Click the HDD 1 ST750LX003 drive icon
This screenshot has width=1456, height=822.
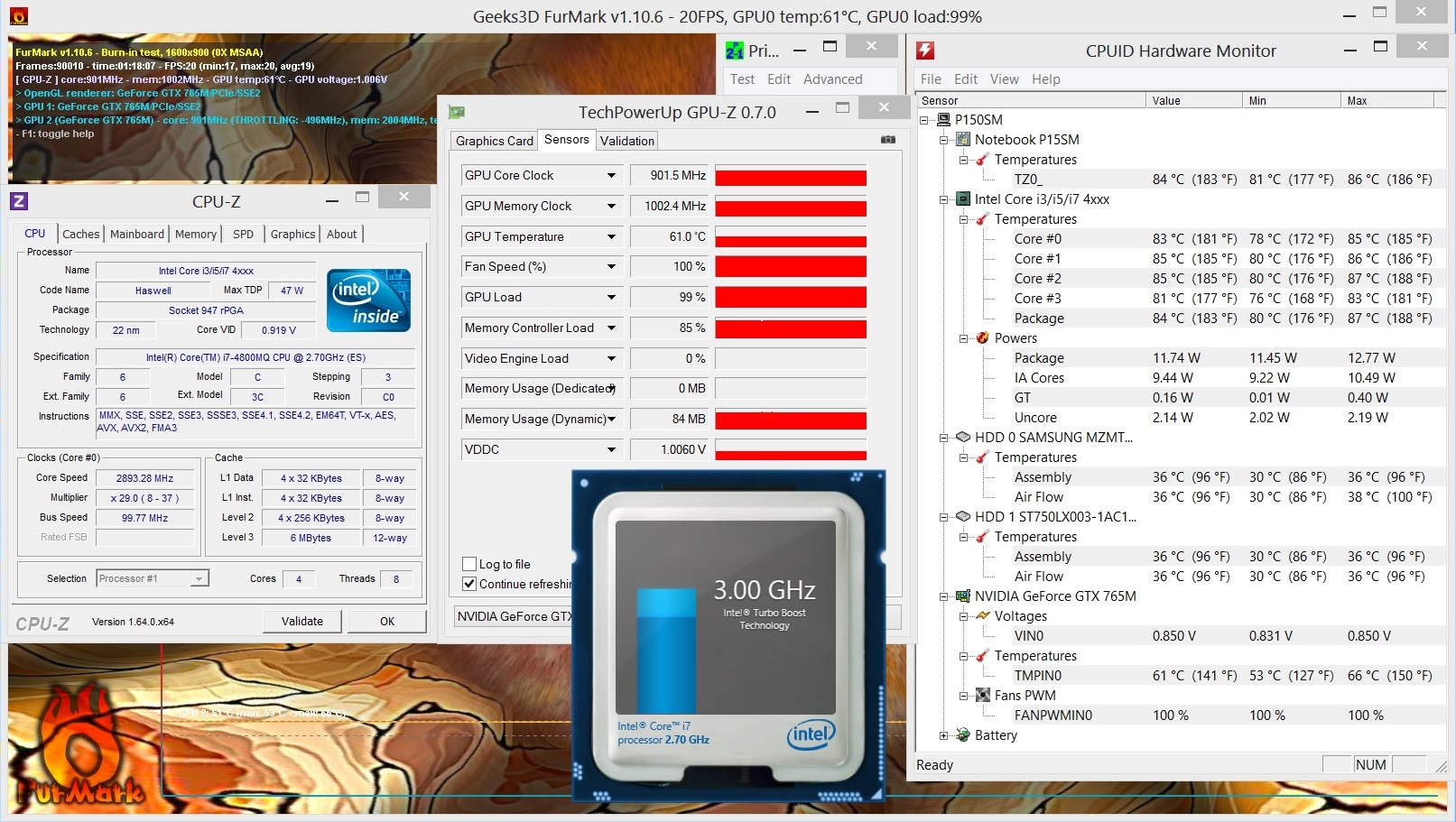pos(963,516)
